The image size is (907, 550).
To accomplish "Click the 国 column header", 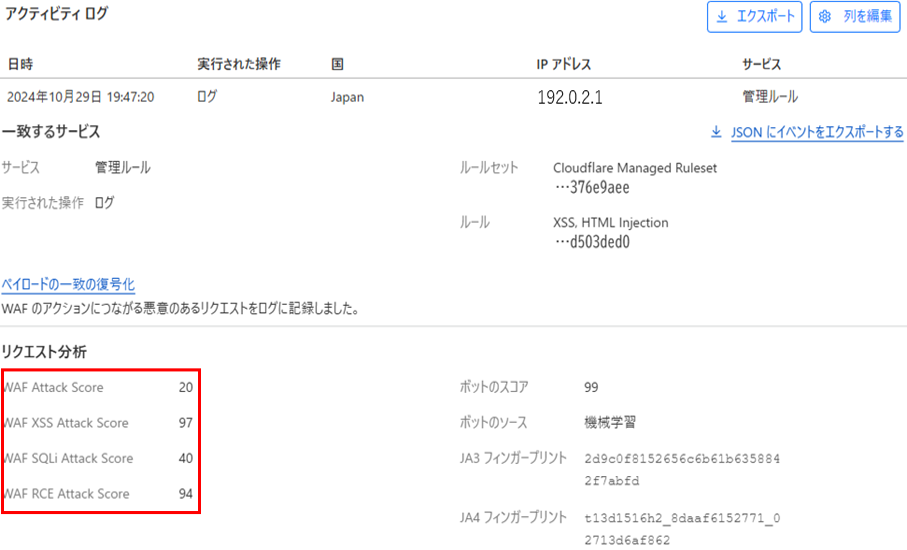I will coord(338,64).
